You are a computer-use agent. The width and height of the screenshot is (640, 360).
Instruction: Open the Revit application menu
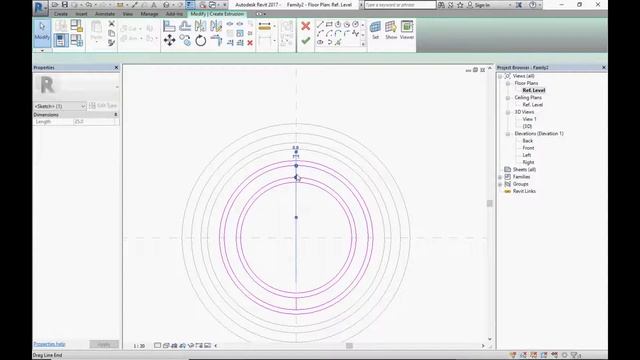tap(40, 7)
